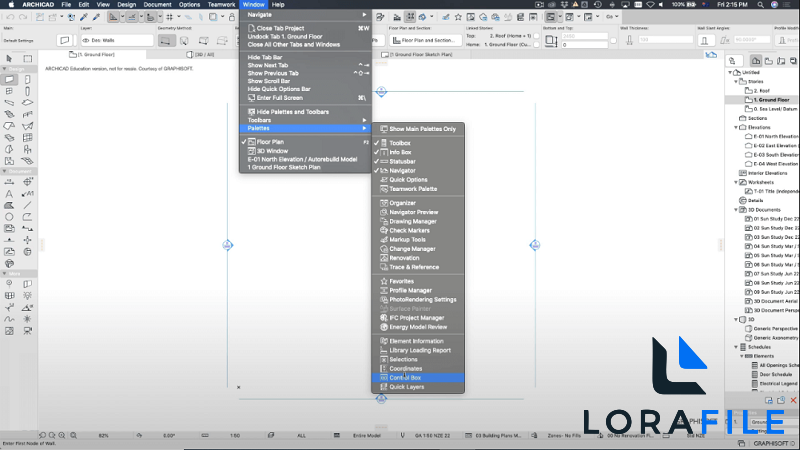
Task: Uncheck Statusbar in the Palettes submenu
Action: coord(418,161)
